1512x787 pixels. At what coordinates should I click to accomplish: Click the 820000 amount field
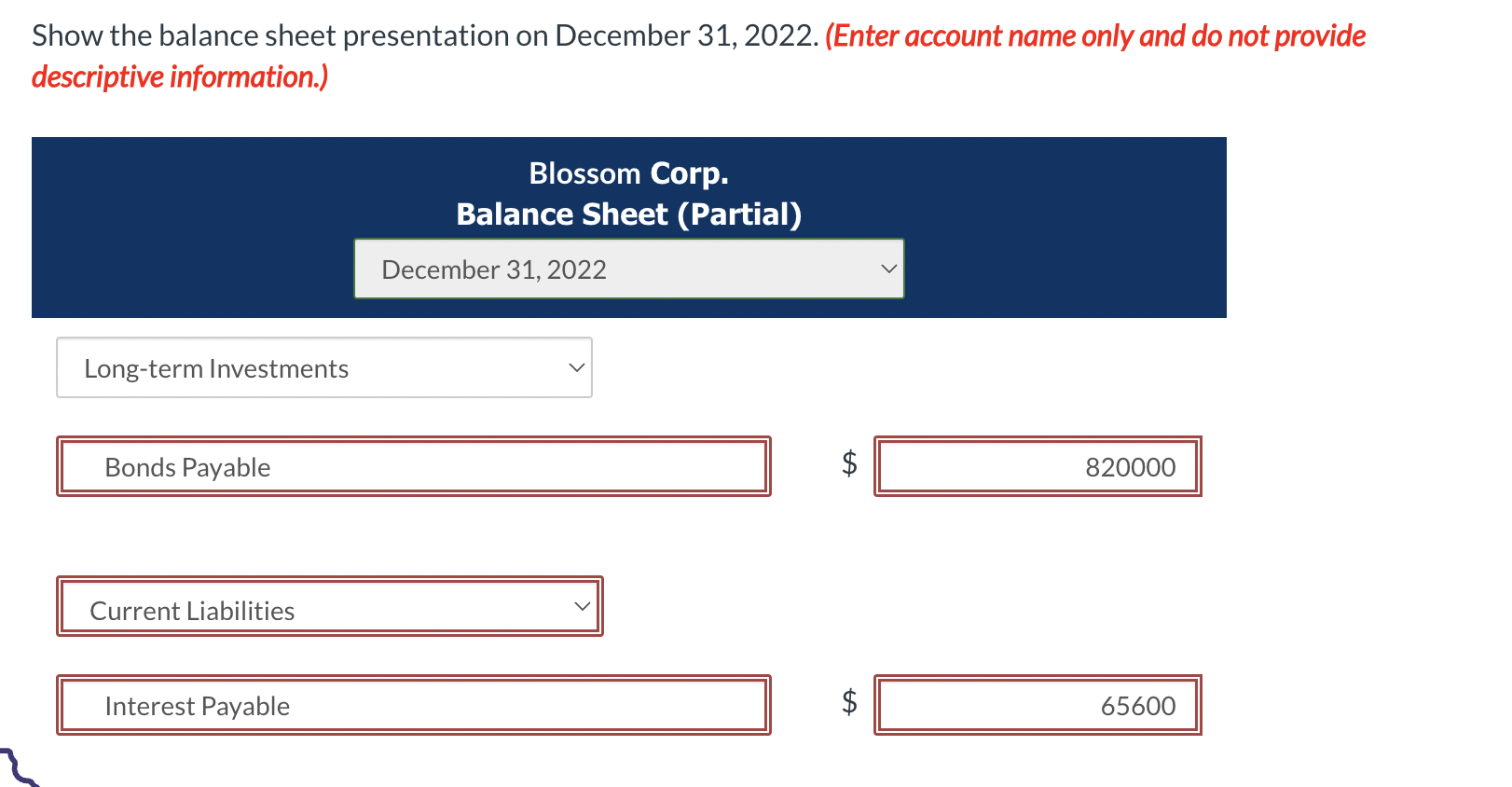tap(1037, 467)
